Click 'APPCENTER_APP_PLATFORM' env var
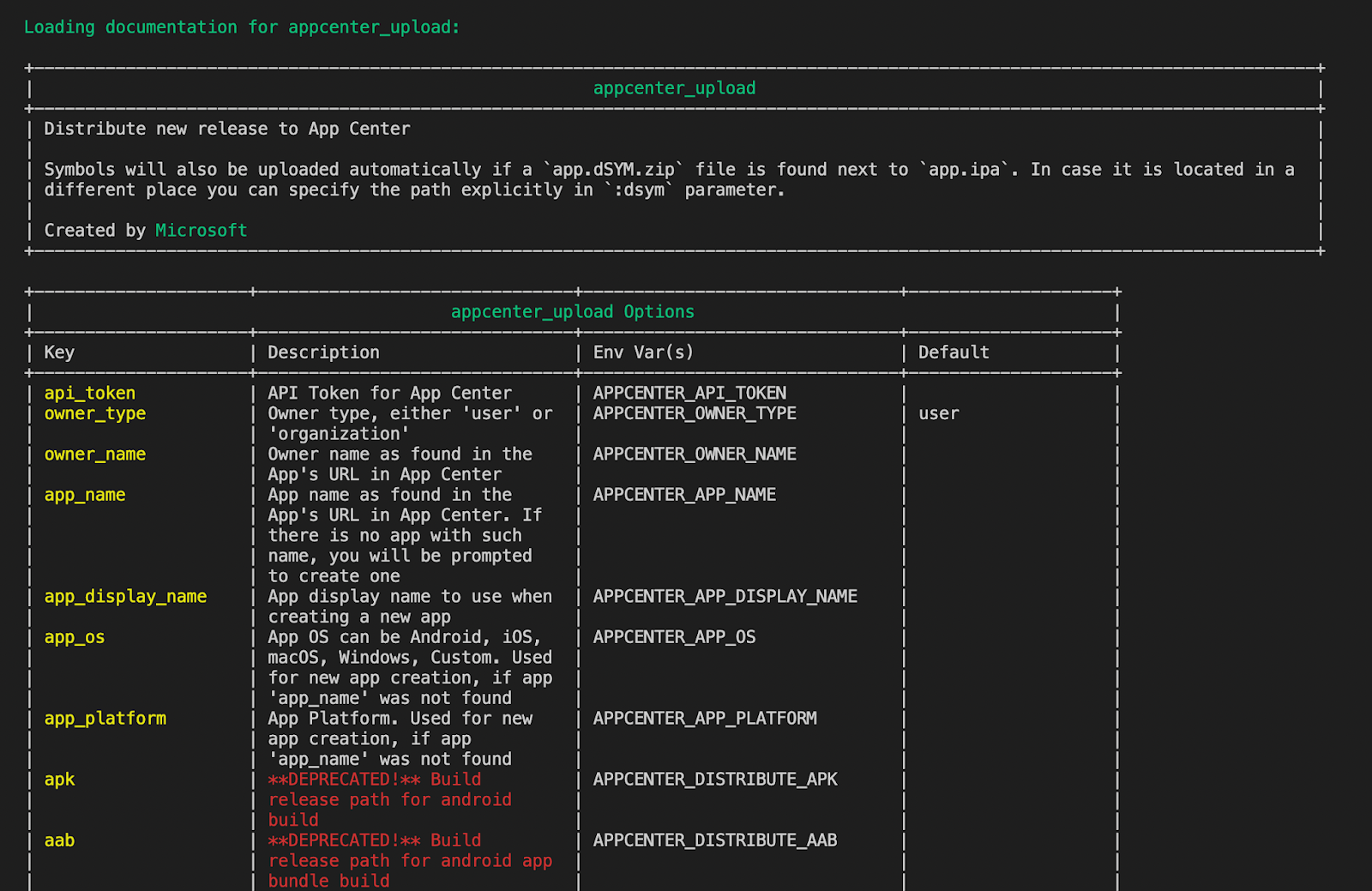 coord(705,719)
